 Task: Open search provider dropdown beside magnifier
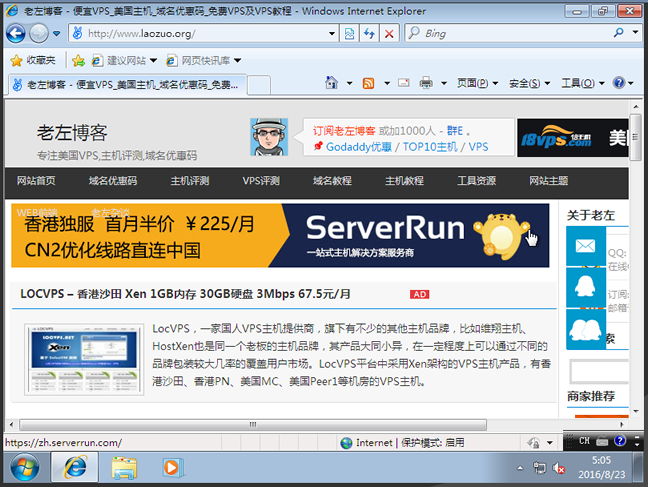point(635,33)
